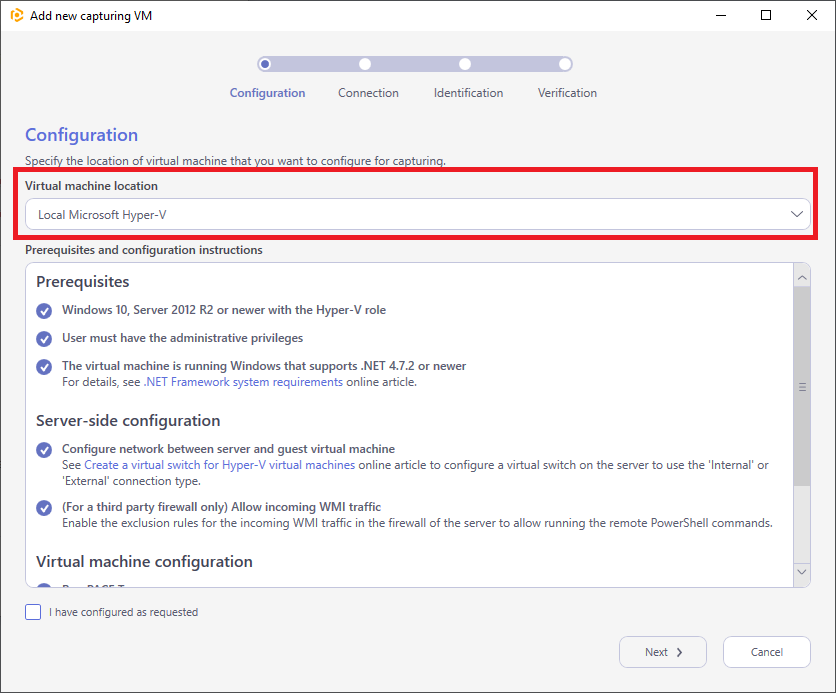Click the dropdown chevron arrow for VM location

(x=797, y=214)
